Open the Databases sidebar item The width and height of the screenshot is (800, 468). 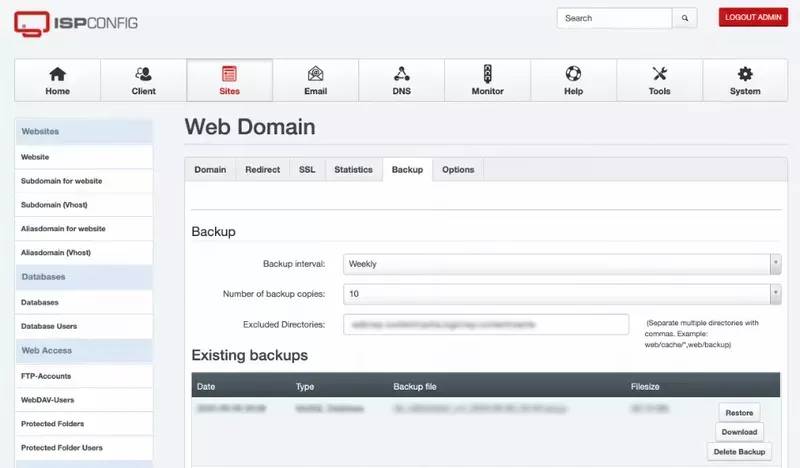point(84,302)
